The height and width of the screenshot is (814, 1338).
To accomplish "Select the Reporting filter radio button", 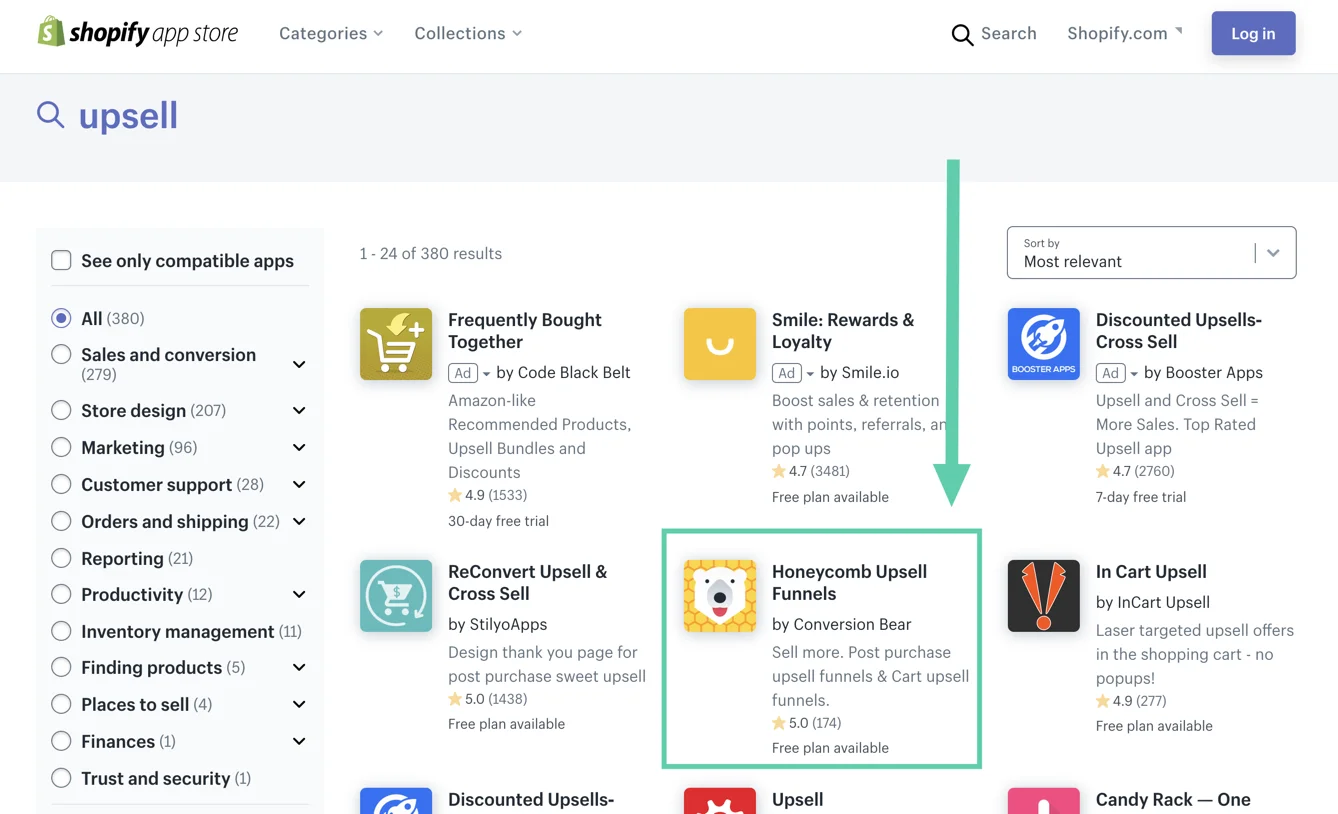I will [61, 558].
